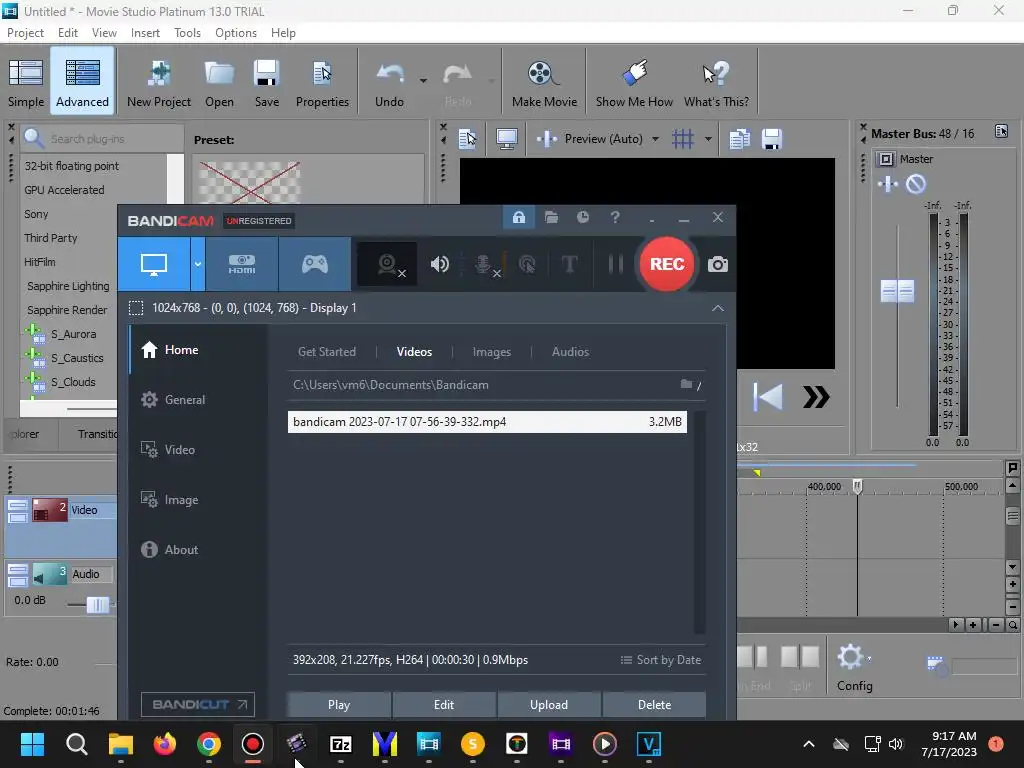The height and width of the screenshot is (768, 1024).
Task: Switch to Get Started tab
Action: tap(327, 351)
